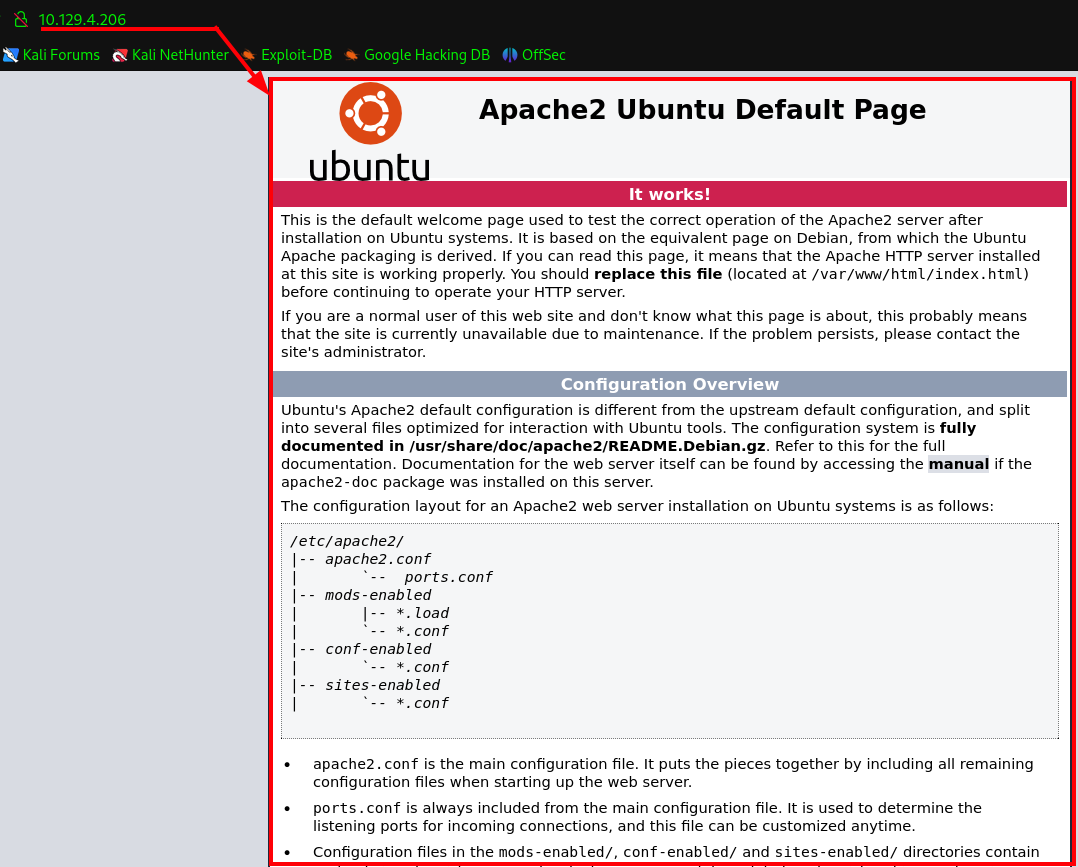Click the Kali Forums bookmark icon
This screenshot has height=867, width=1078.
tap(10, 55)
